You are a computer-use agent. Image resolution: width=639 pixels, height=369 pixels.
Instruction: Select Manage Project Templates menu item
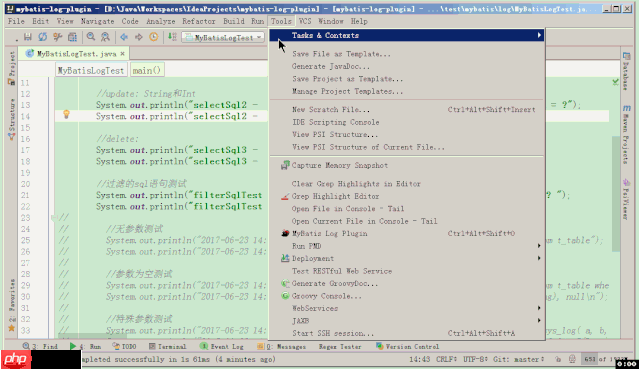407,91
